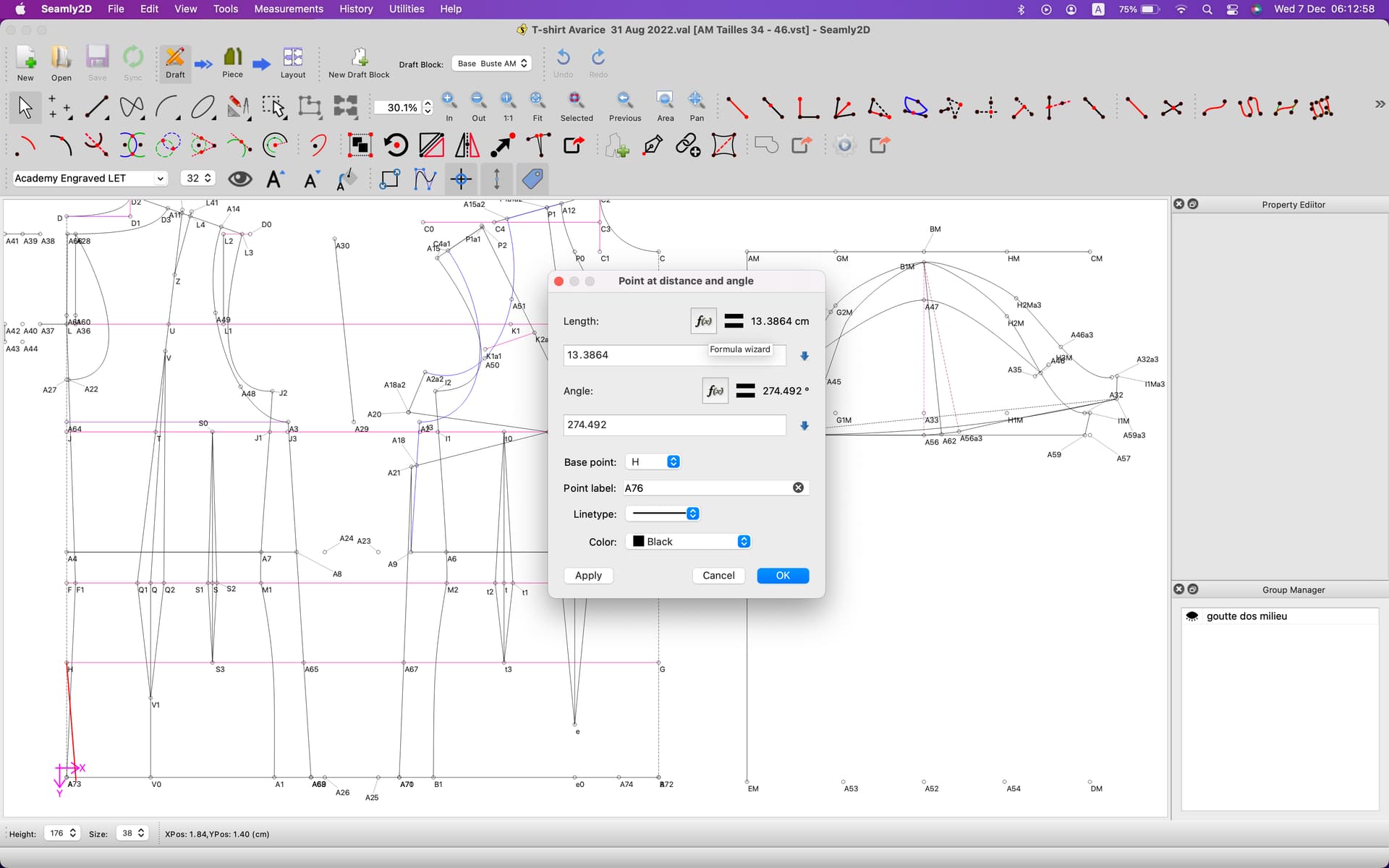The width and height of the screenshot is (1389, 868).
Task: Open the Base point dropdown
Action: point(653,461)
